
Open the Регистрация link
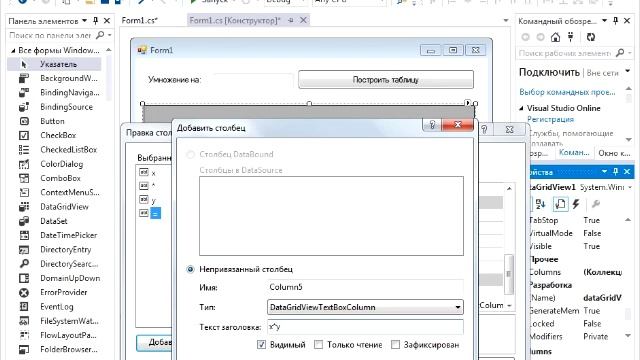pos(550,120)
